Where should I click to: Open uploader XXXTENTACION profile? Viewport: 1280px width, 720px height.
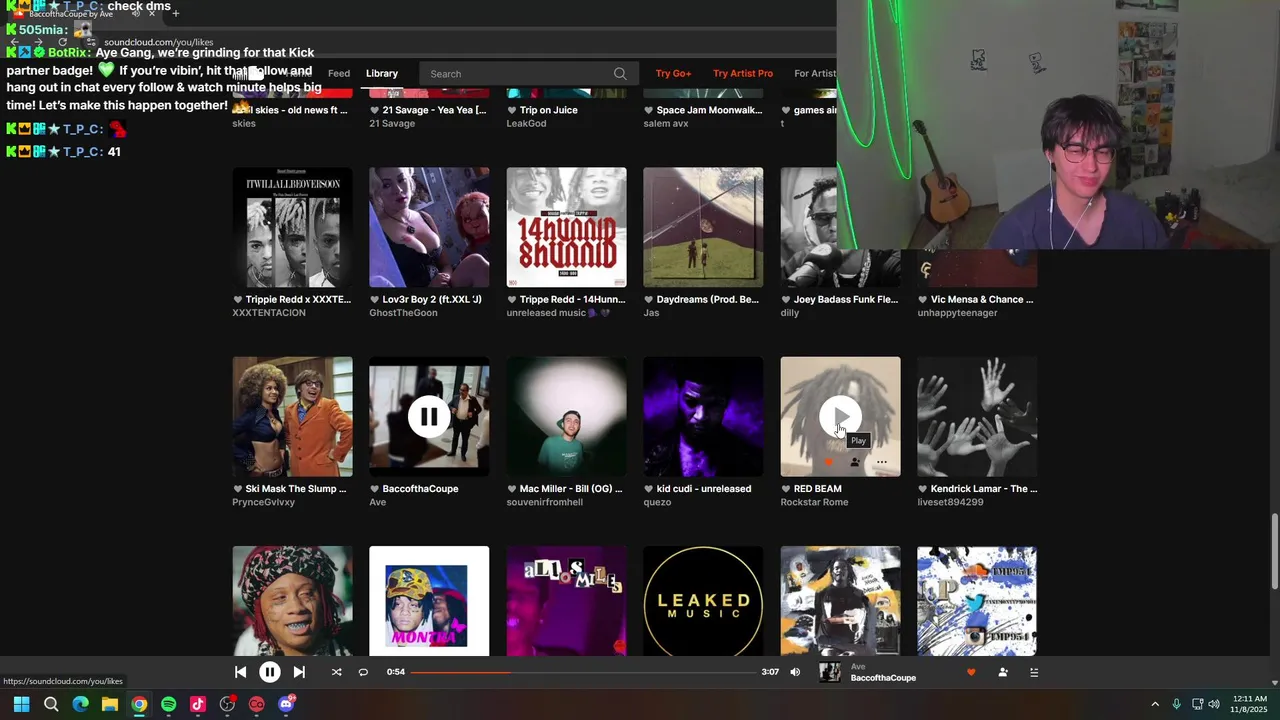pos(269,313)
